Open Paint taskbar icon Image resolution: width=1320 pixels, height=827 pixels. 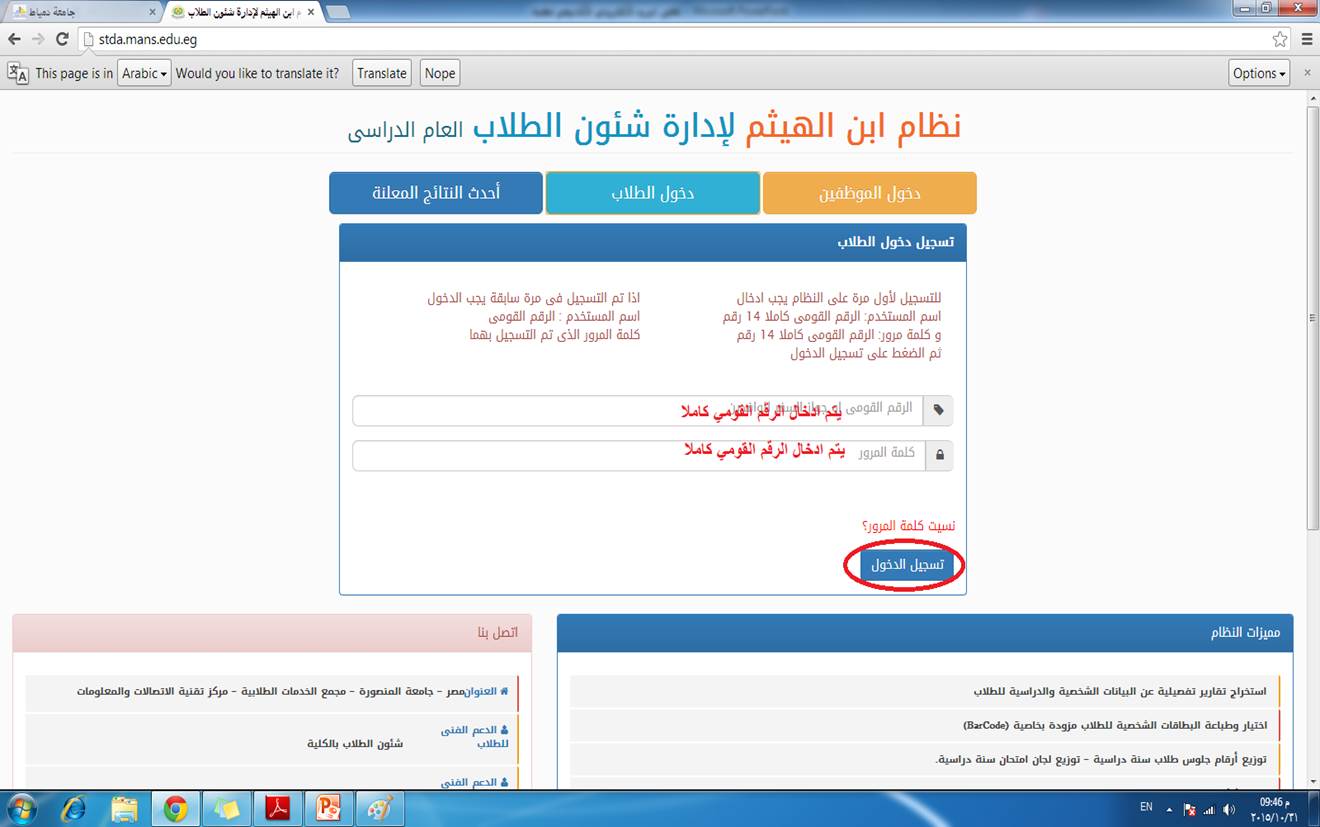380,808
